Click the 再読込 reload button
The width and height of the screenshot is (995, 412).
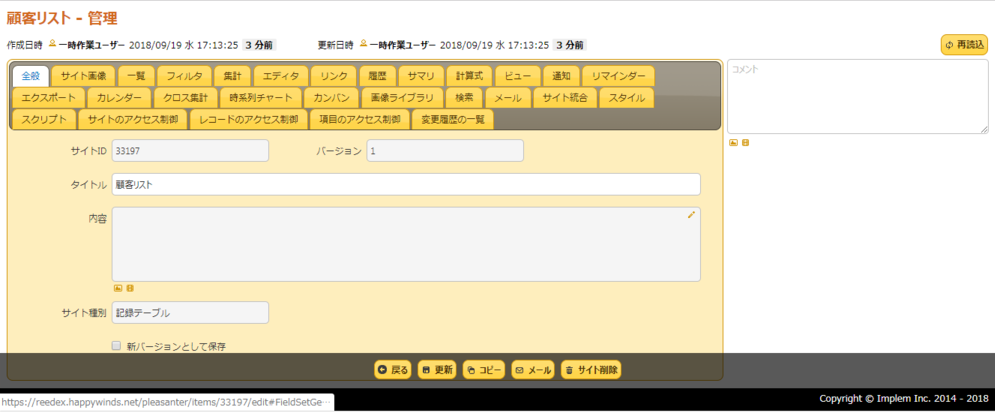coord(964,44)
